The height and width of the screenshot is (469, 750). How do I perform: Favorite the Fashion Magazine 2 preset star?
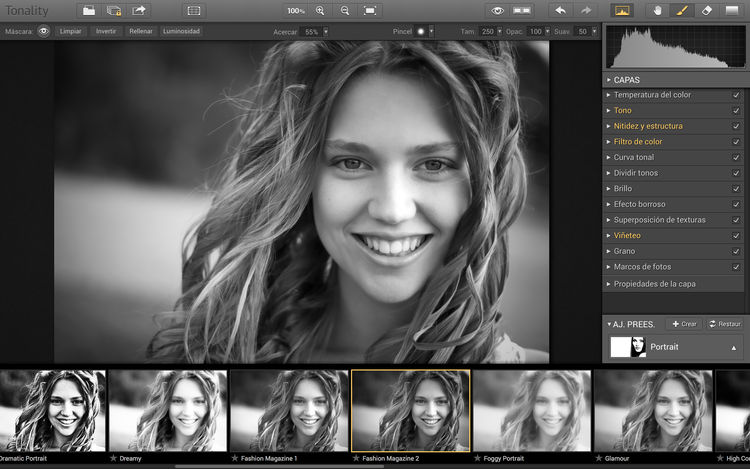[356, 458]
